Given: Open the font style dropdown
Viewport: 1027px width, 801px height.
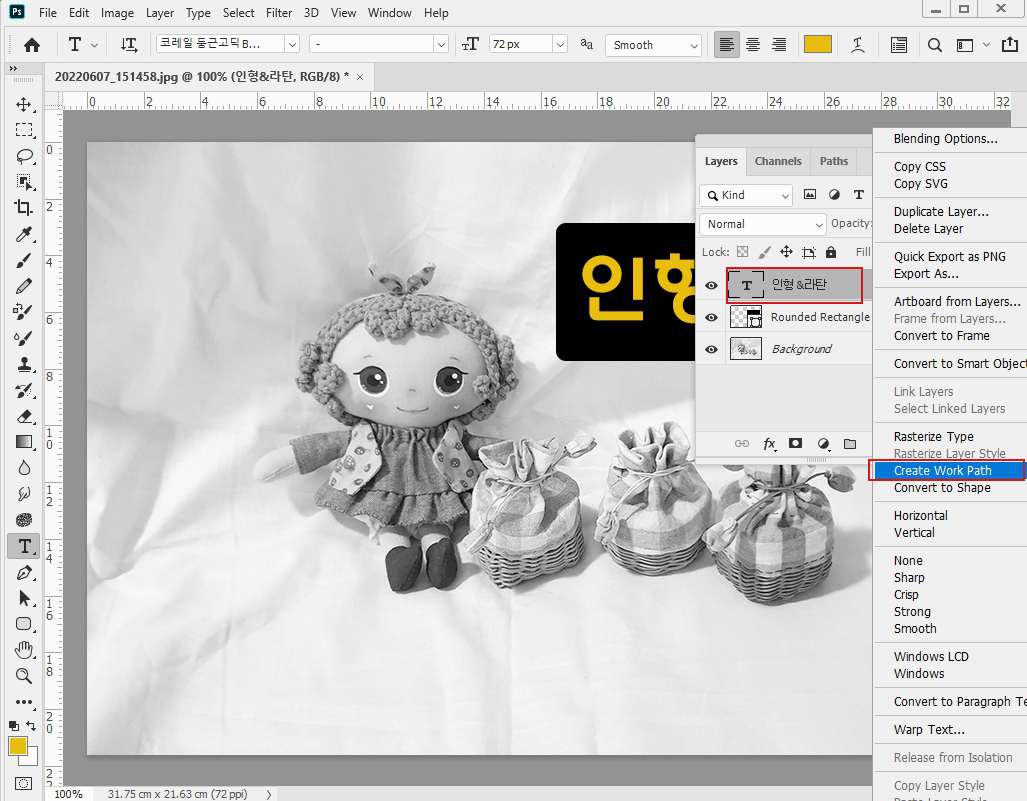Looking at the screenshot, I should (441, 45).
